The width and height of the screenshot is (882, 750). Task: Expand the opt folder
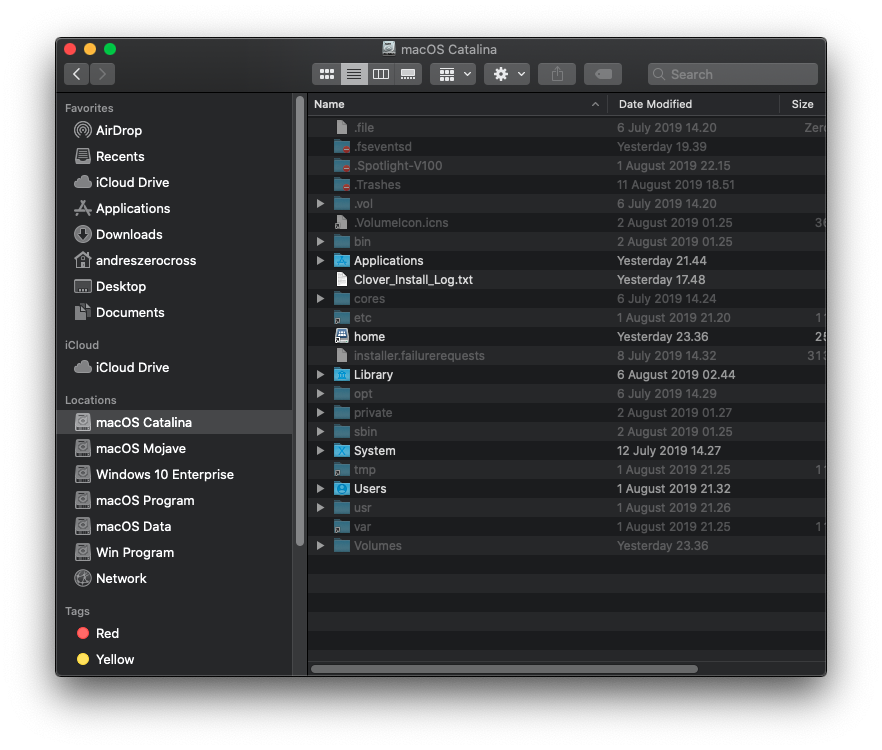tap(320, 394)
